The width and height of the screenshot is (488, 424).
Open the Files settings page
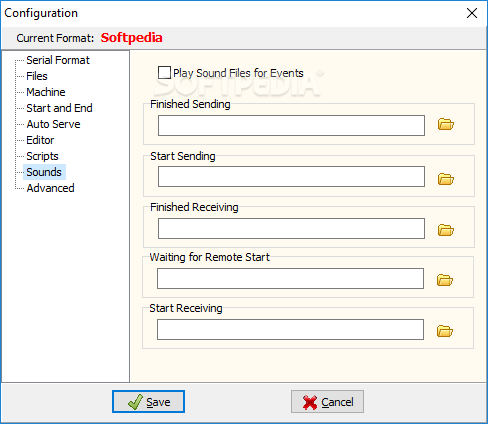pos(37,76)
